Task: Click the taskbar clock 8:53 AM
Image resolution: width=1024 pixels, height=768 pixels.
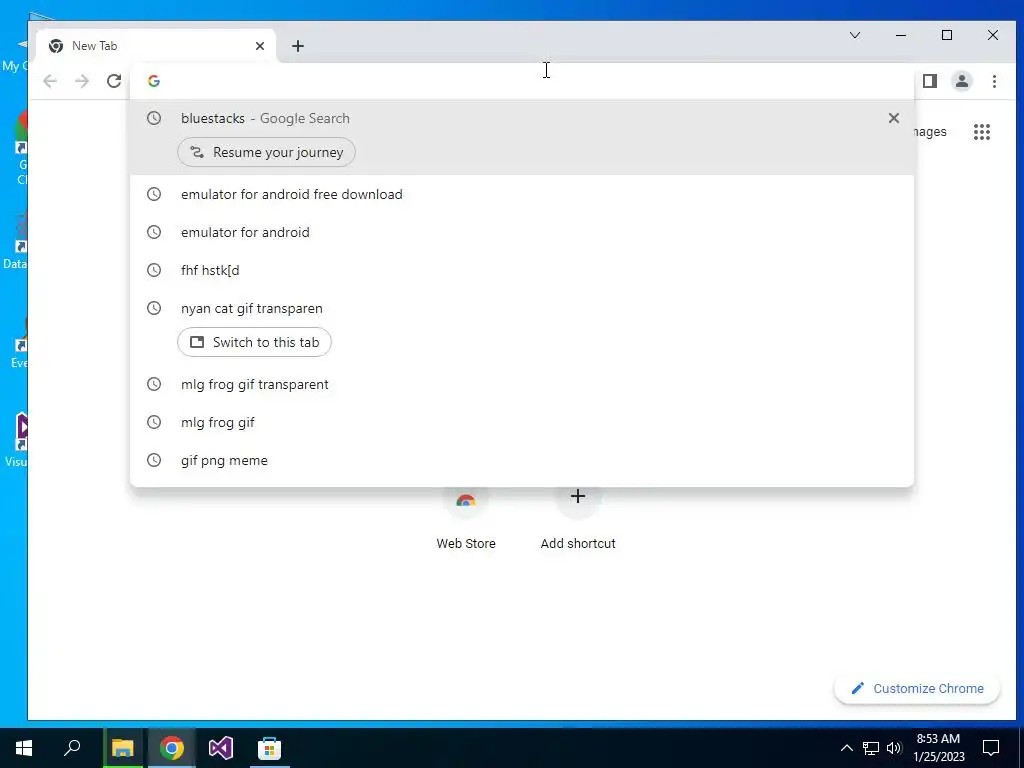Action: click(938, 748)
